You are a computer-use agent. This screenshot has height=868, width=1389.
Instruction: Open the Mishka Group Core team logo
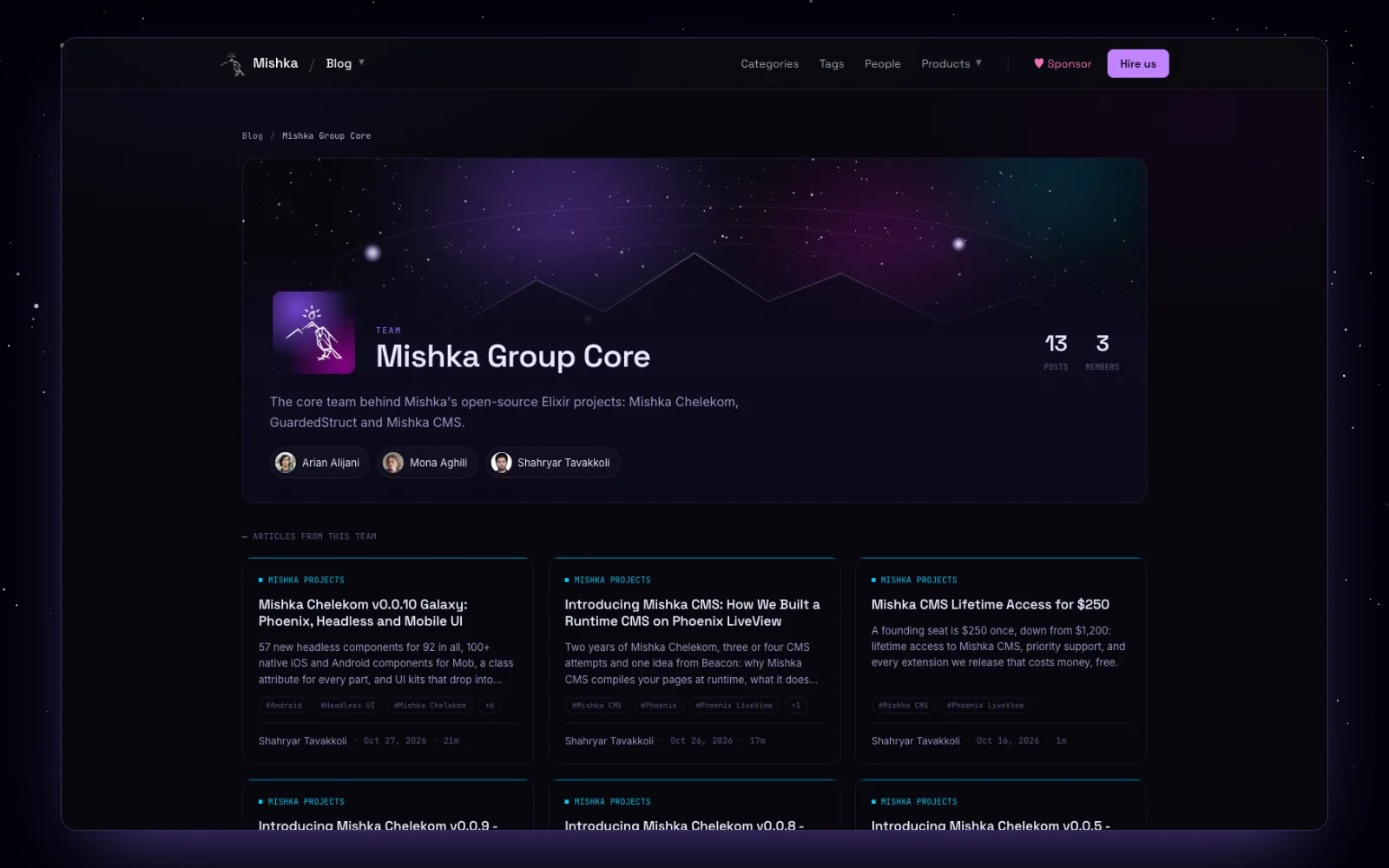click(x=313, y=332)
